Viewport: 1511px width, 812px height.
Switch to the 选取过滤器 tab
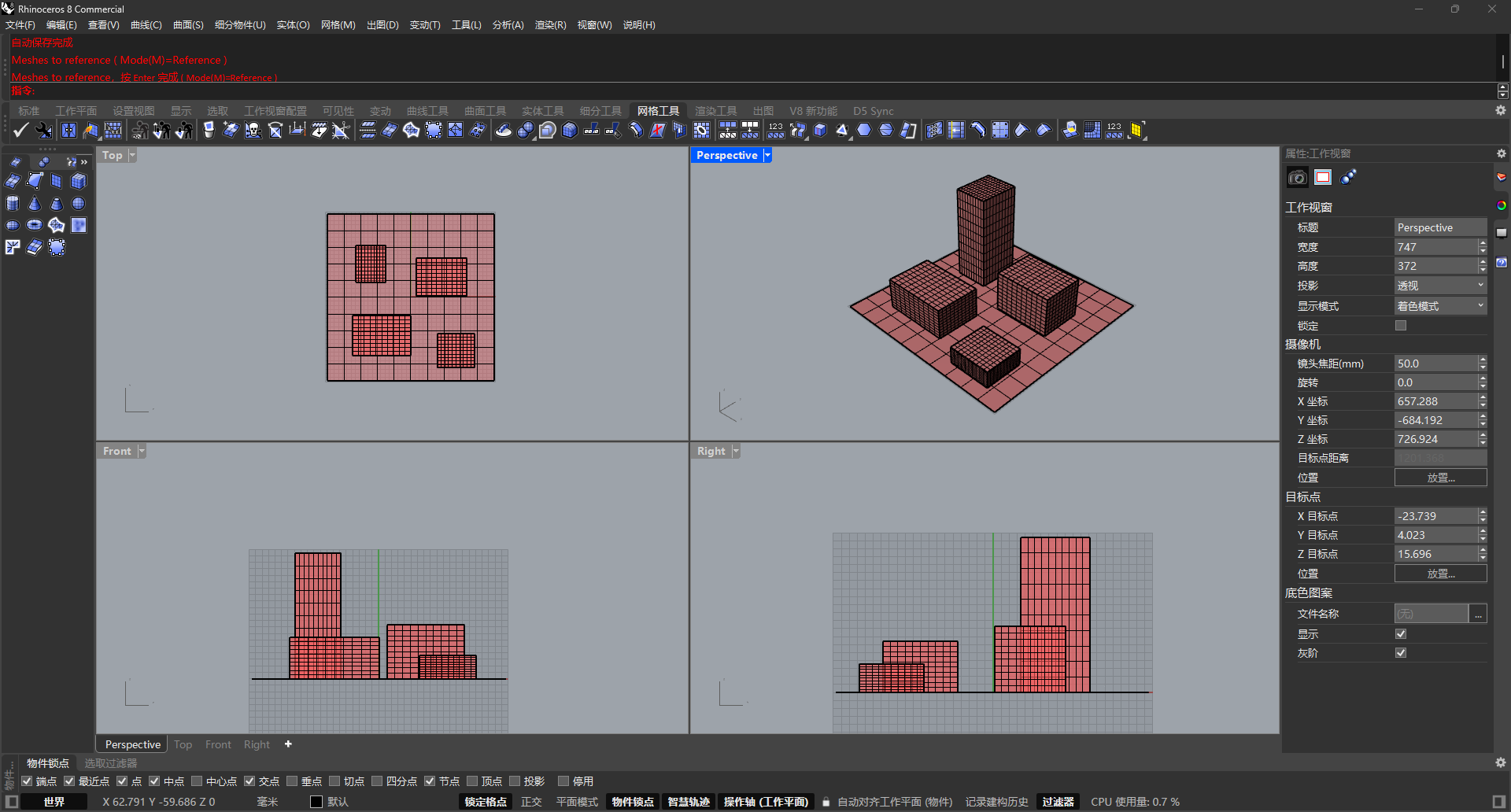click(x=111, y=763)
